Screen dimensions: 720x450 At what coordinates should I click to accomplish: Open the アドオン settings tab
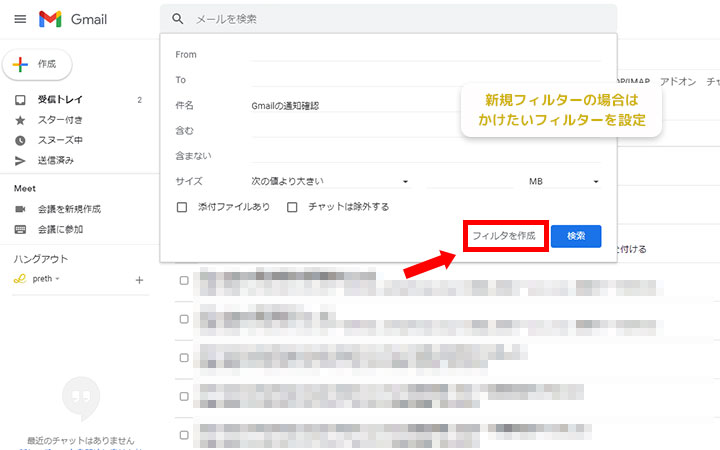click(678, 82)
